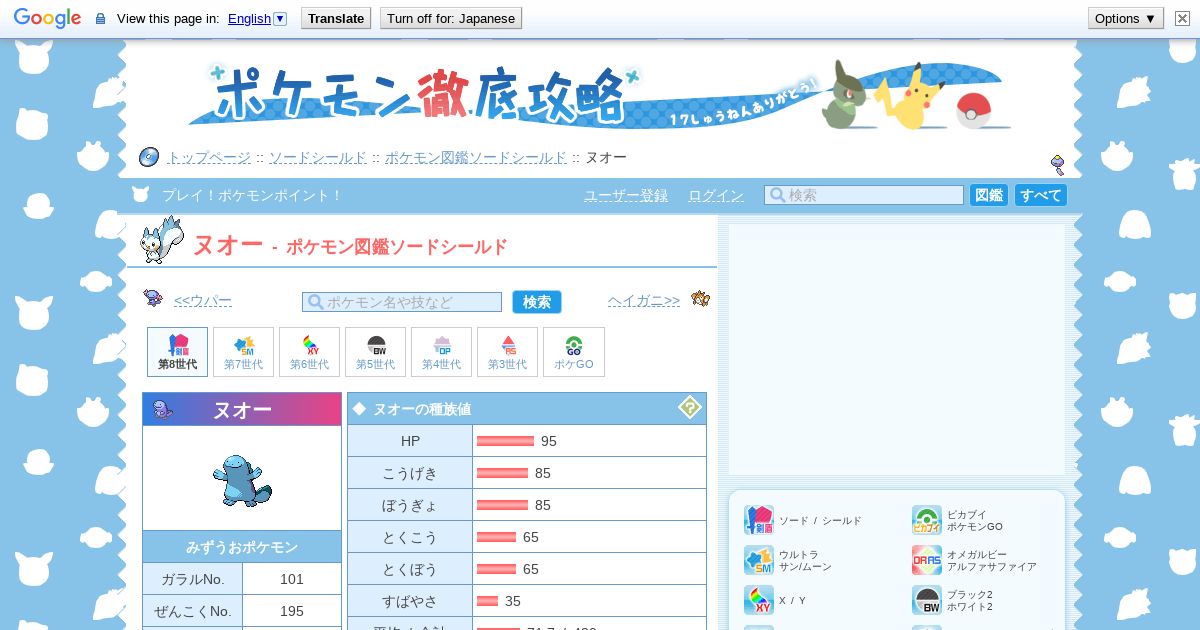Viewport: 1200px width, 630px height.
Task: Click the Google logo in translate bar
Action: click(x=47, y=18)
